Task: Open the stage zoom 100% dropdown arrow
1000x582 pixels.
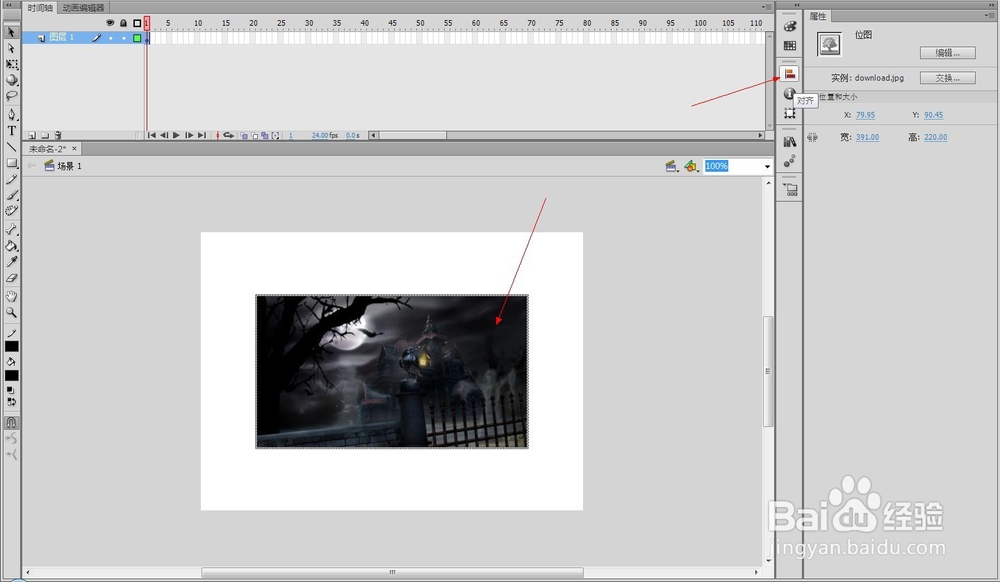Action: pyautogui.click(x=767, y=166)
